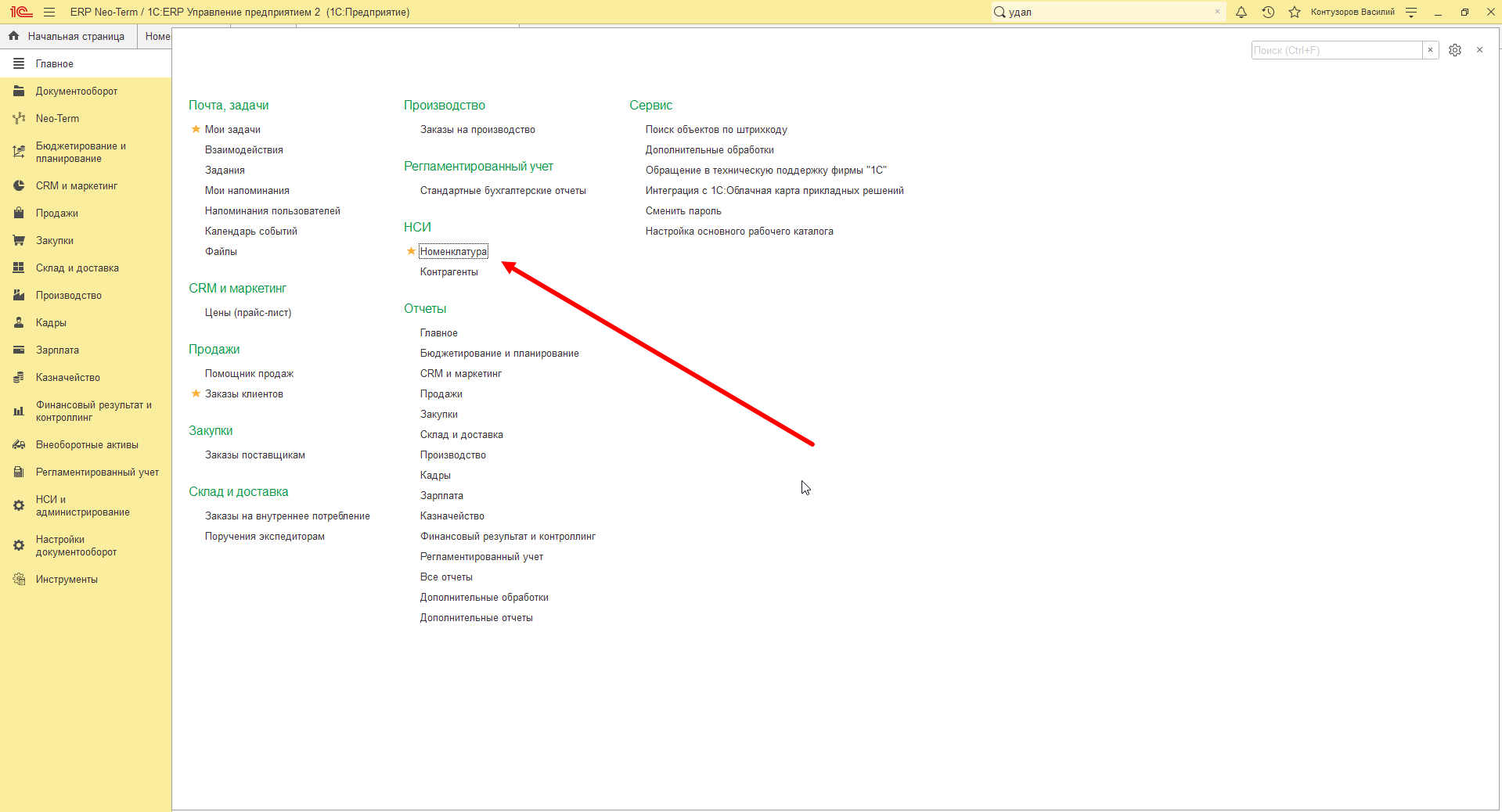Open Сменить пароль service link

683,210
